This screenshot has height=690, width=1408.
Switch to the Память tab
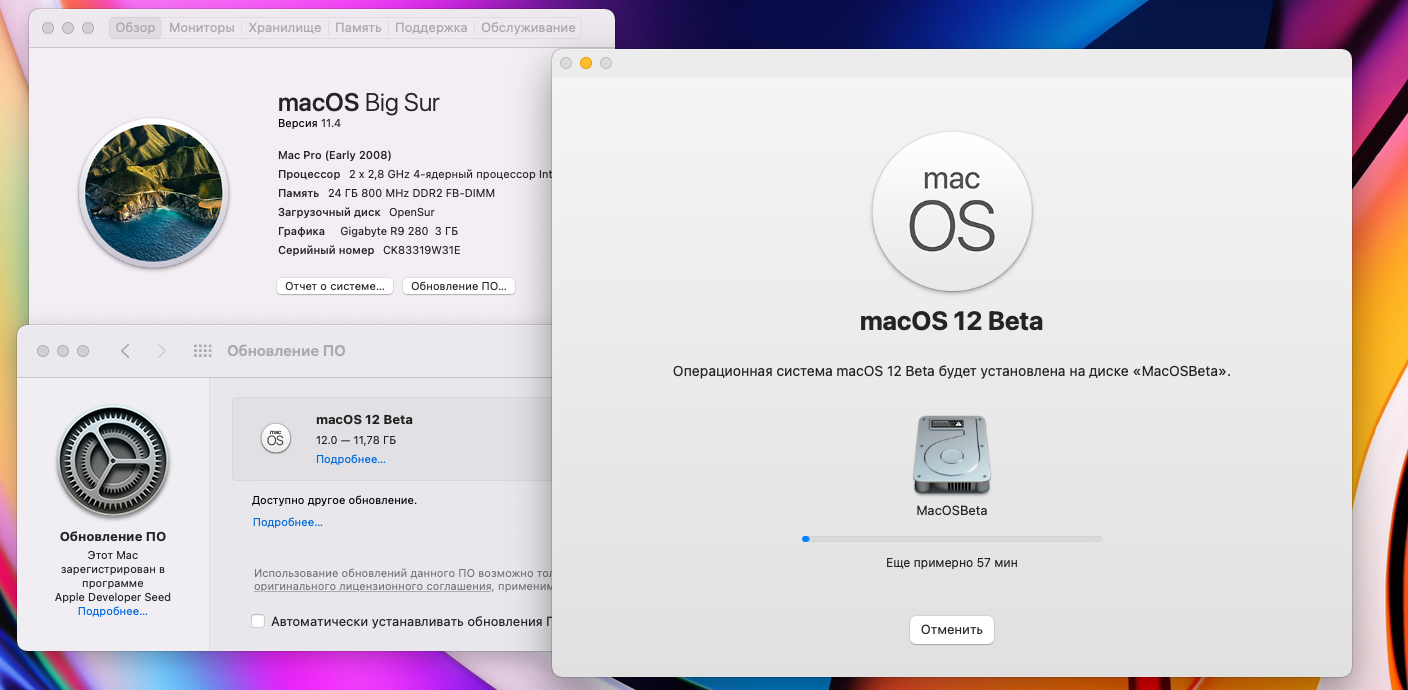(358, 28)
